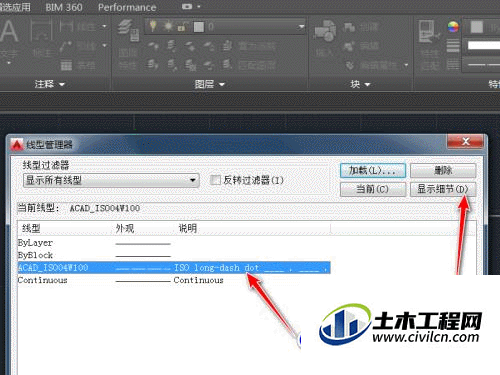This screenshot has height=375, width=500.
Task: Switch to the BIM 360 ribbon tab
Action: click(x=64, y=7)
